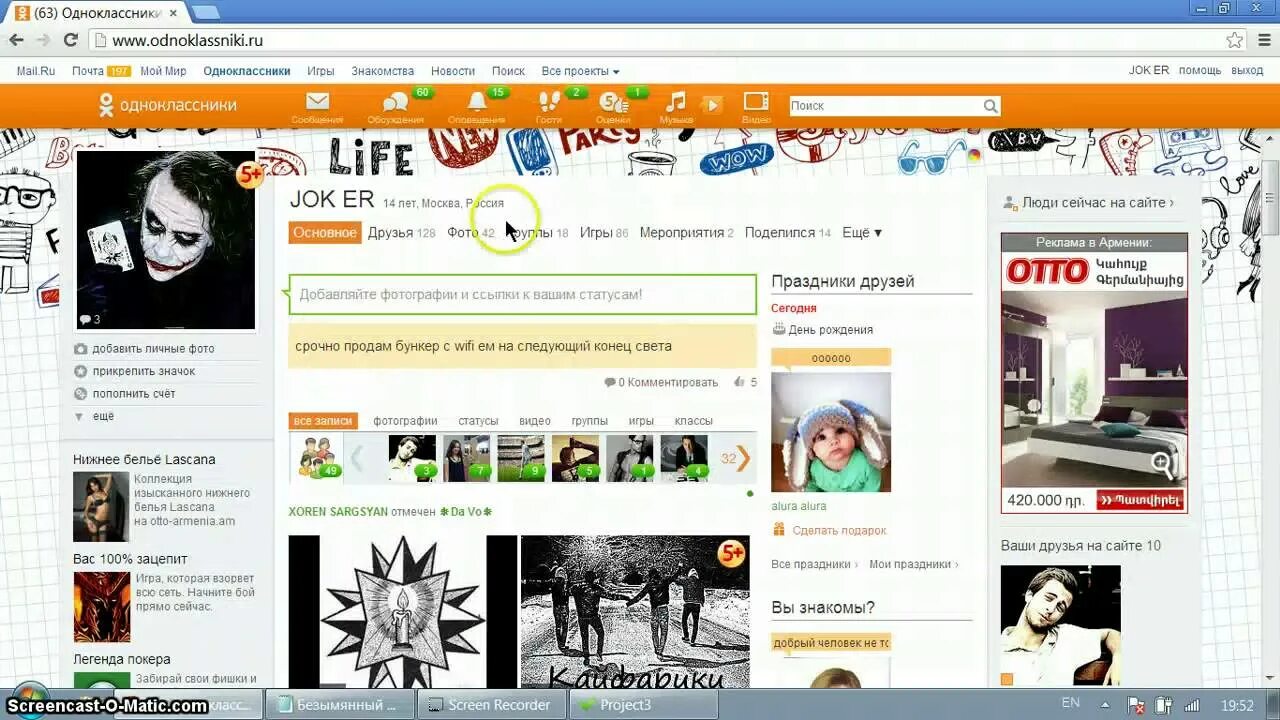Select видео feed filter
1280x720 pixels.
coord(535,421)
